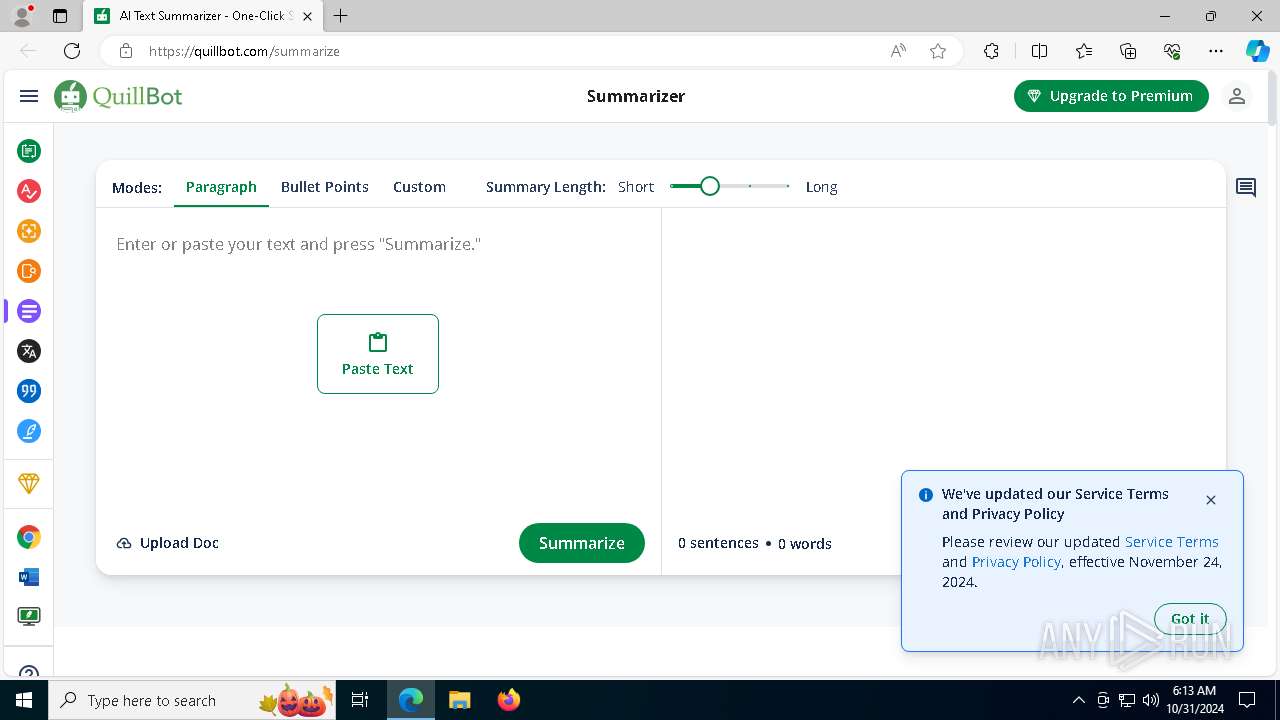Click the yellow diamond Premium sidebar icon
The image size is (1280, 720).
[29, 483]
